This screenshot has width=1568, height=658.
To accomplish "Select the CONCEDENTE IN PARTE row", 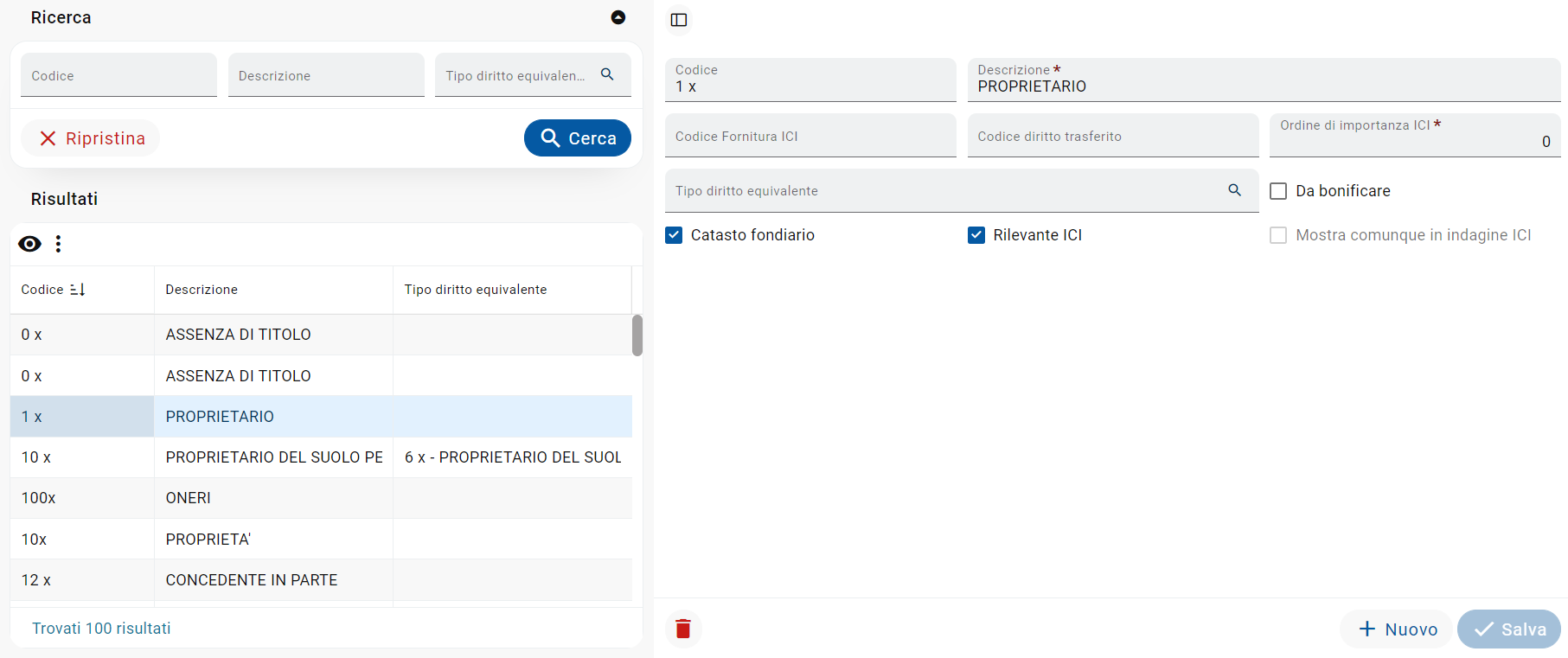I will pos(321,580).
